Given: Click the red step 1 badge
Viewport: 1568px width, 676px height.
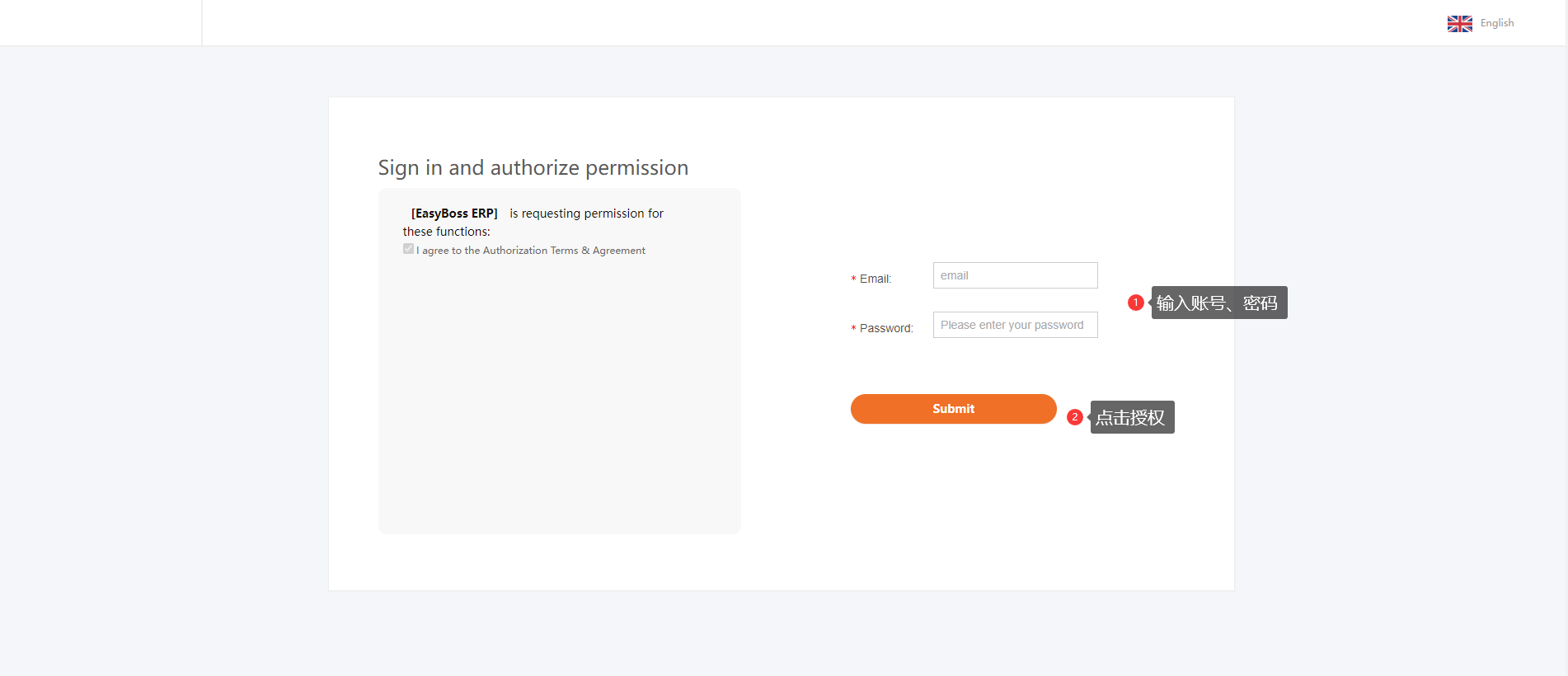Looking at the screenshot, I should [x=1135, y=303].
